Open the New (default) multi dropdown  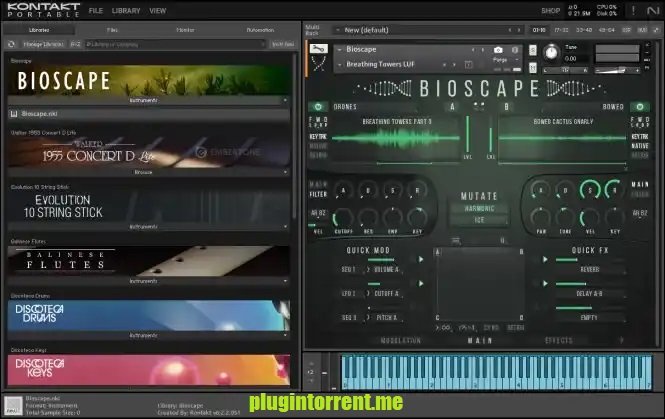click(338, 30)
